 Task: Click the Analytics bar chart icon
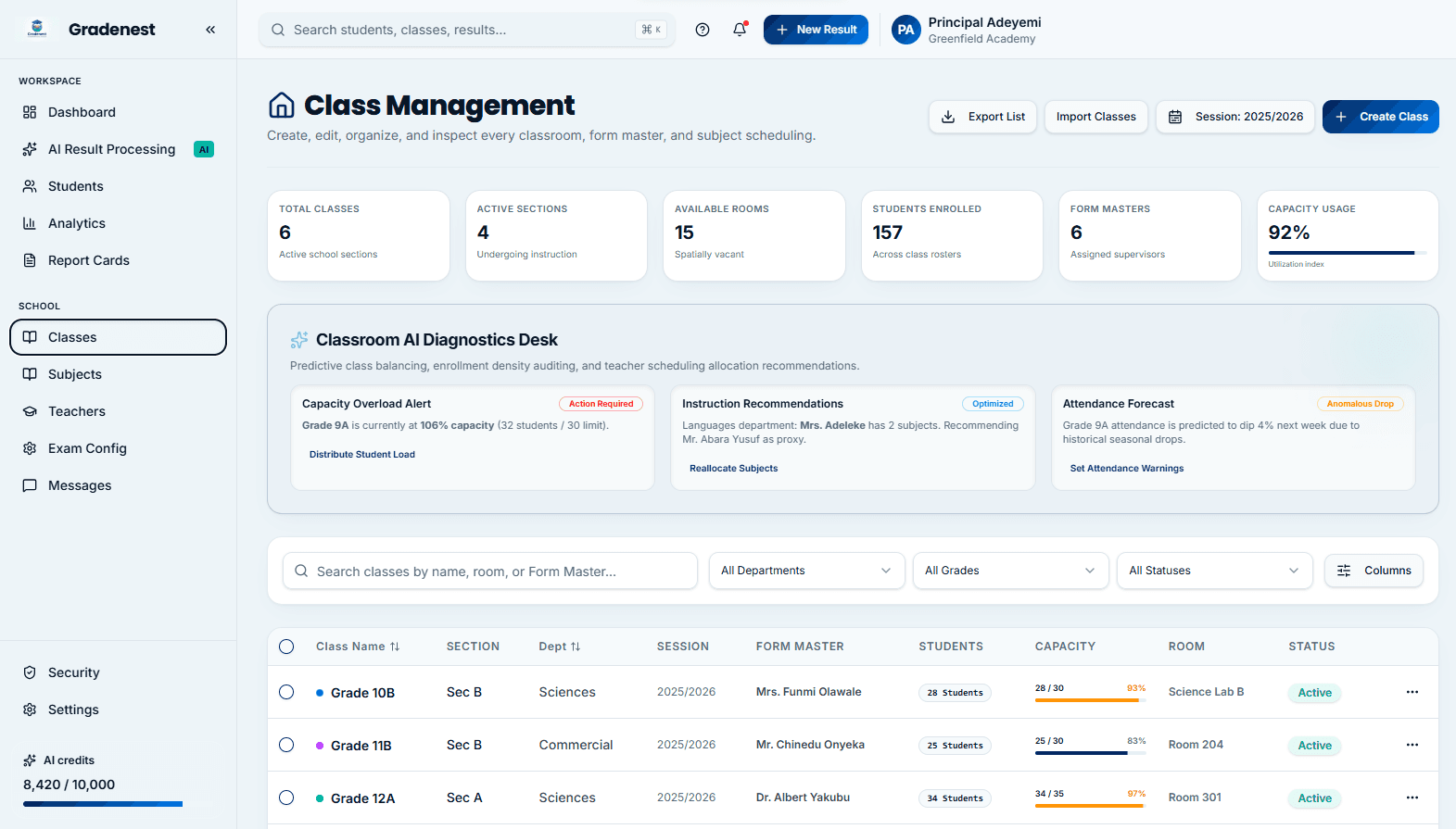30,223
